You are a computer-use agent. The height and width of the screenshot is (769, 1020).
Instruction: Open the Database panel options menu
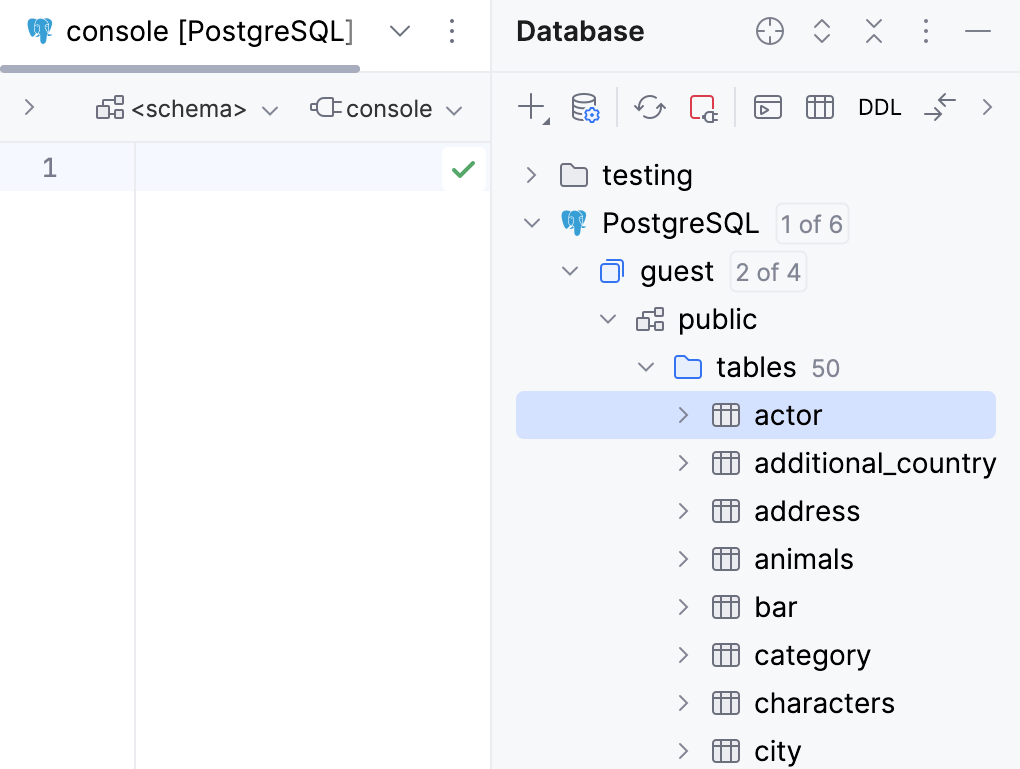pyautogui.click(x=925, y=31)
